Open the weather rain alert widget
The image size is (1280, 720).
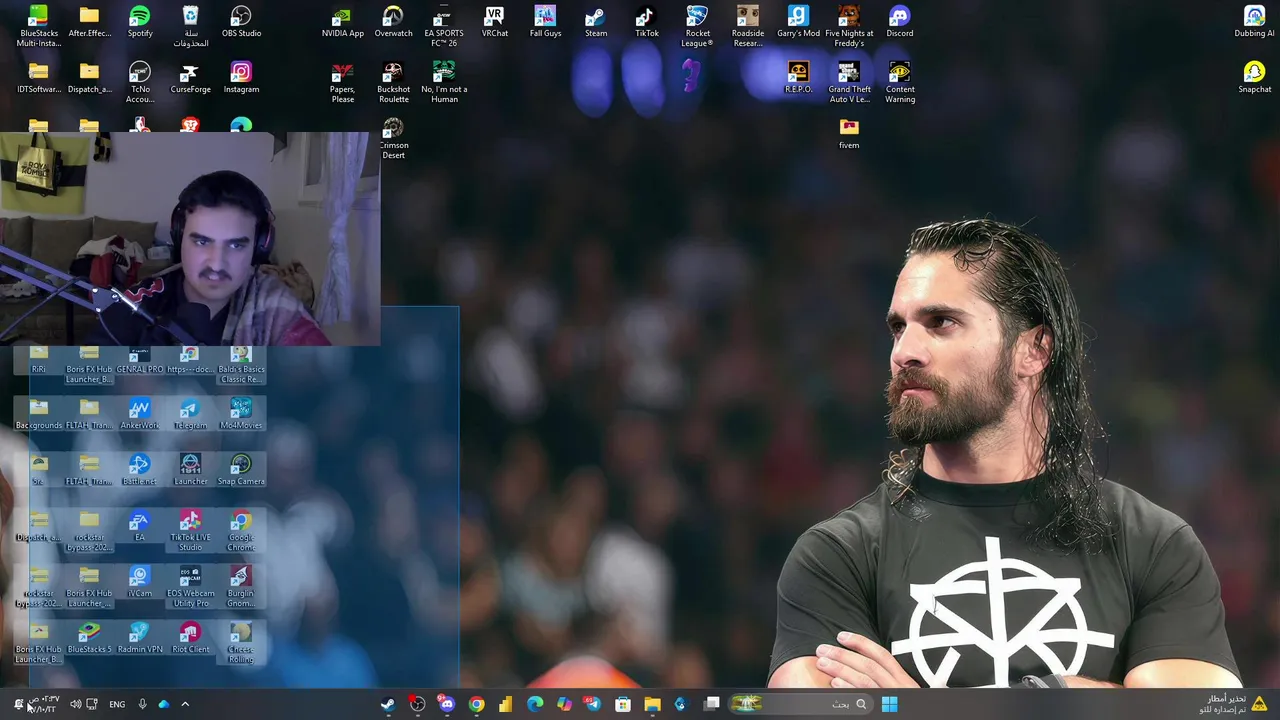(x=1233, y=704)
